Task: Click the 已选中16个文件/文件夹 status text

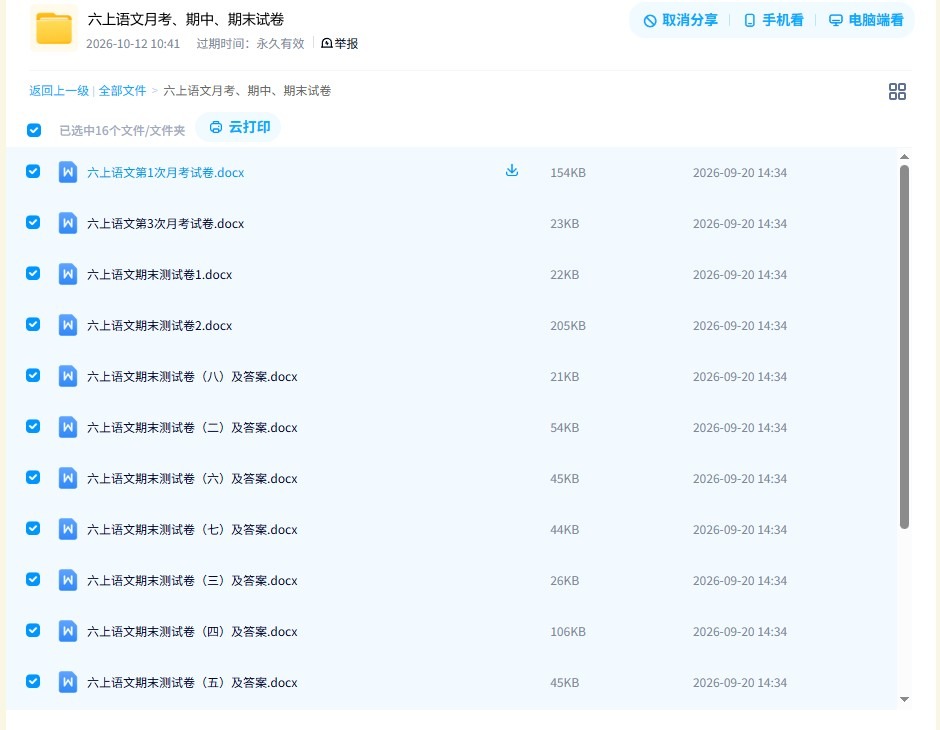Action: [122, 130]
